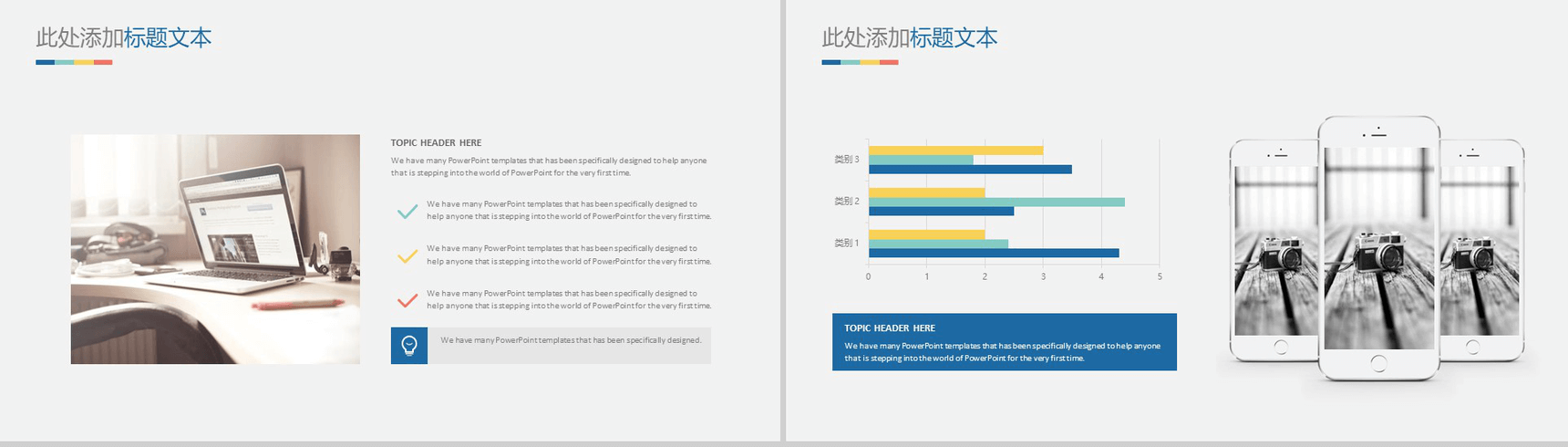Click the 类别 2 axis label

[846, 202]
